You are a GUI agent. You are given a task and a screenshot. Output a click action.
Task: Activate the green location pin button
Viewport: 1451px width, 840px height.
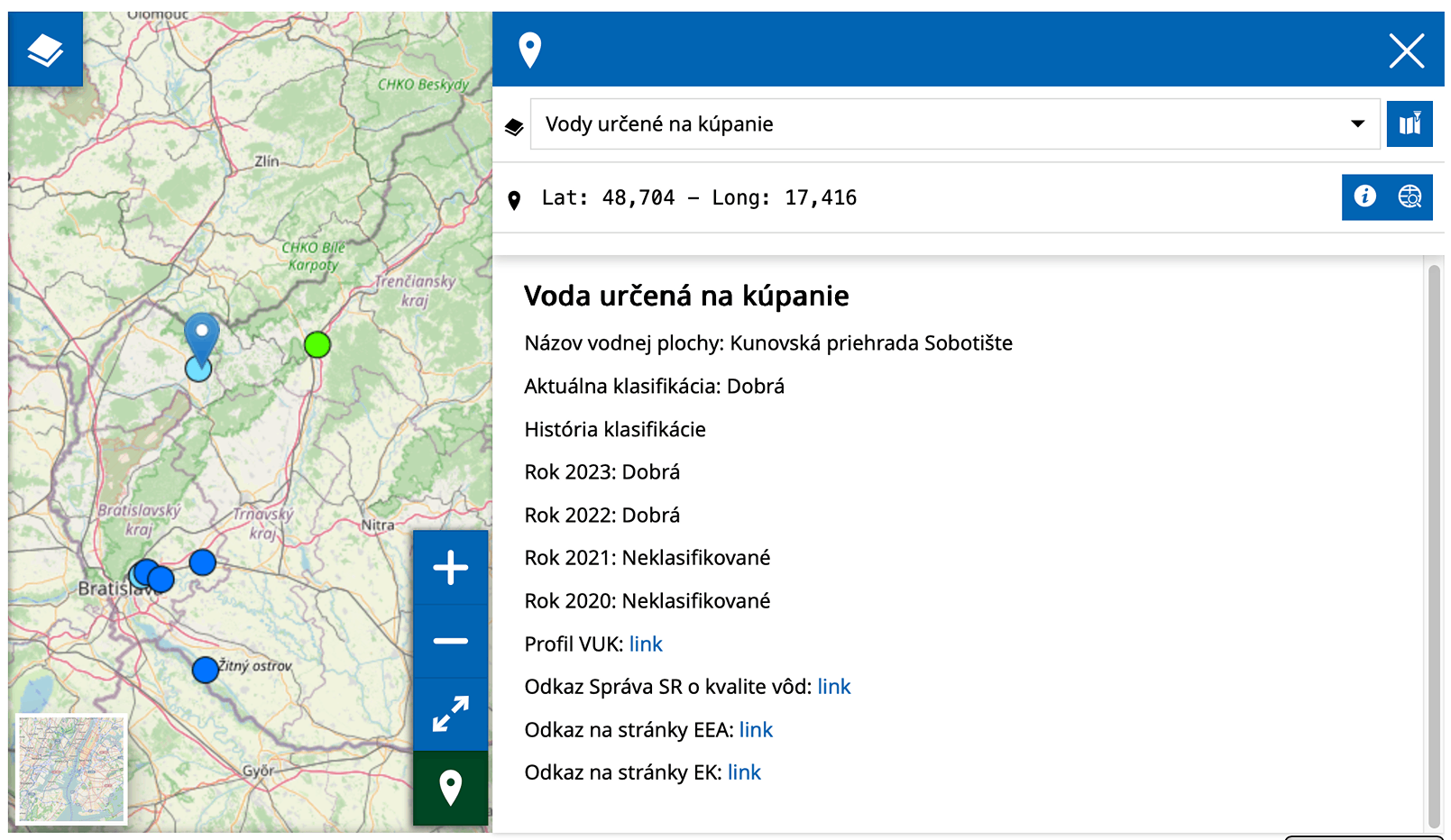point(450,788)
